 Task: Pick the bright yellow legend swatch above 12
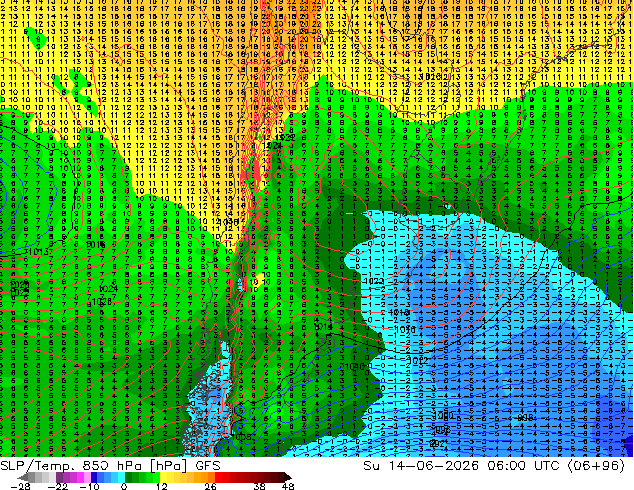(163, 478)
